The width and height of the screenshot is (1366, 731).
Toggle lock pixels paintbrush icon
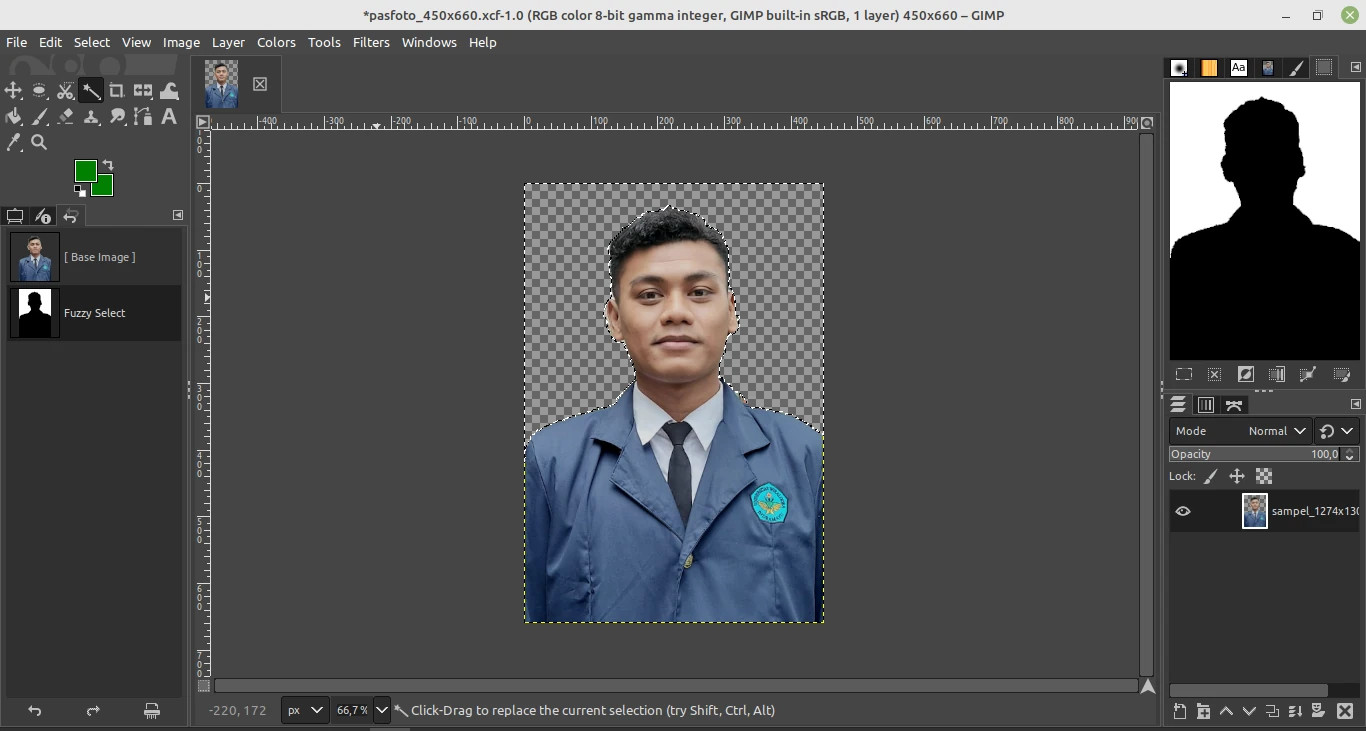[x=1210, y=477]
